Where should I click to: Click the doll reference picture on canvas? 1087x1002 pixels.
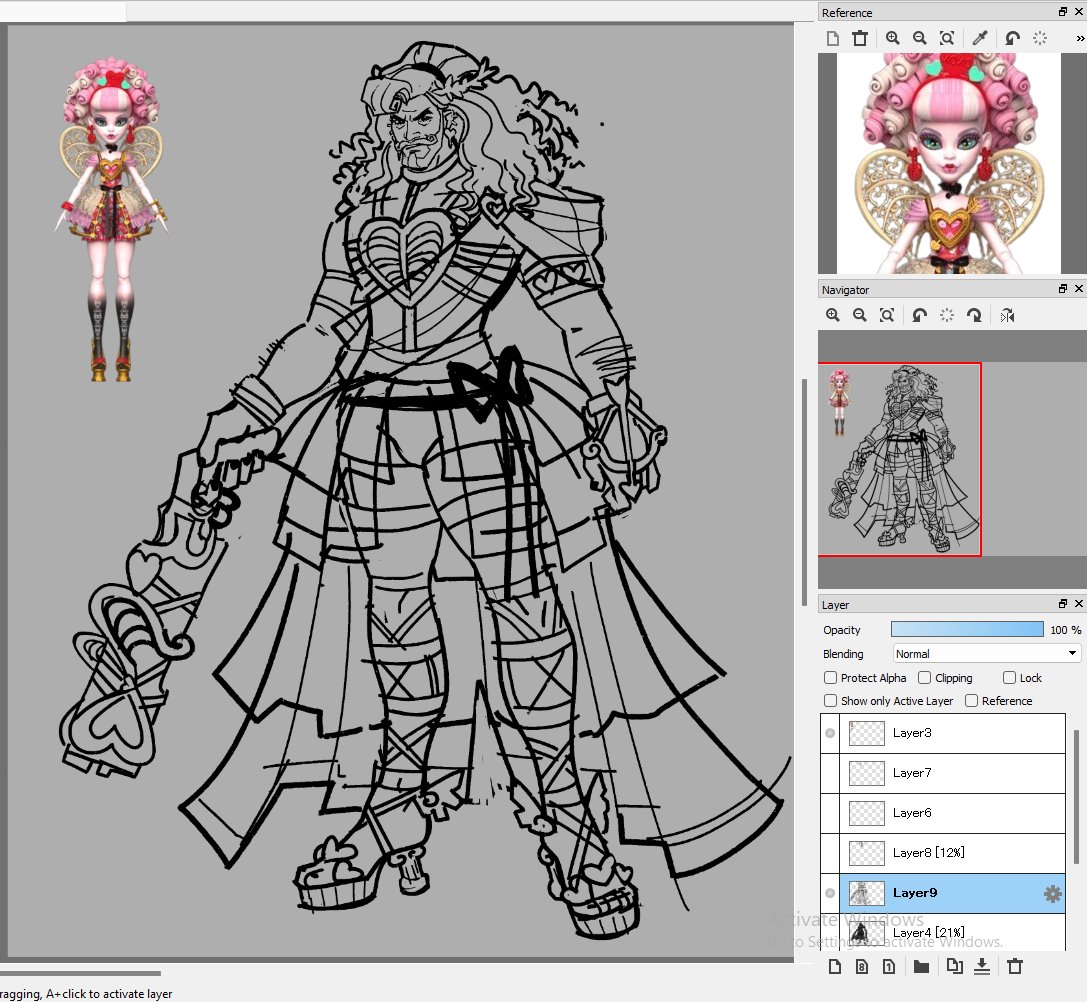click(x=111, y=218)
